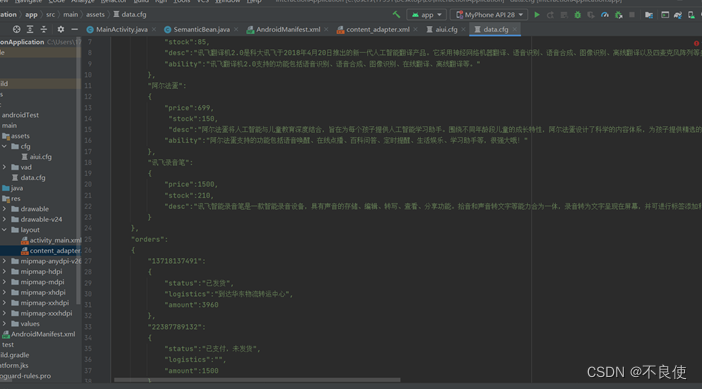
Task: Click the red error indicator in editor
Action: coord(696,43)
